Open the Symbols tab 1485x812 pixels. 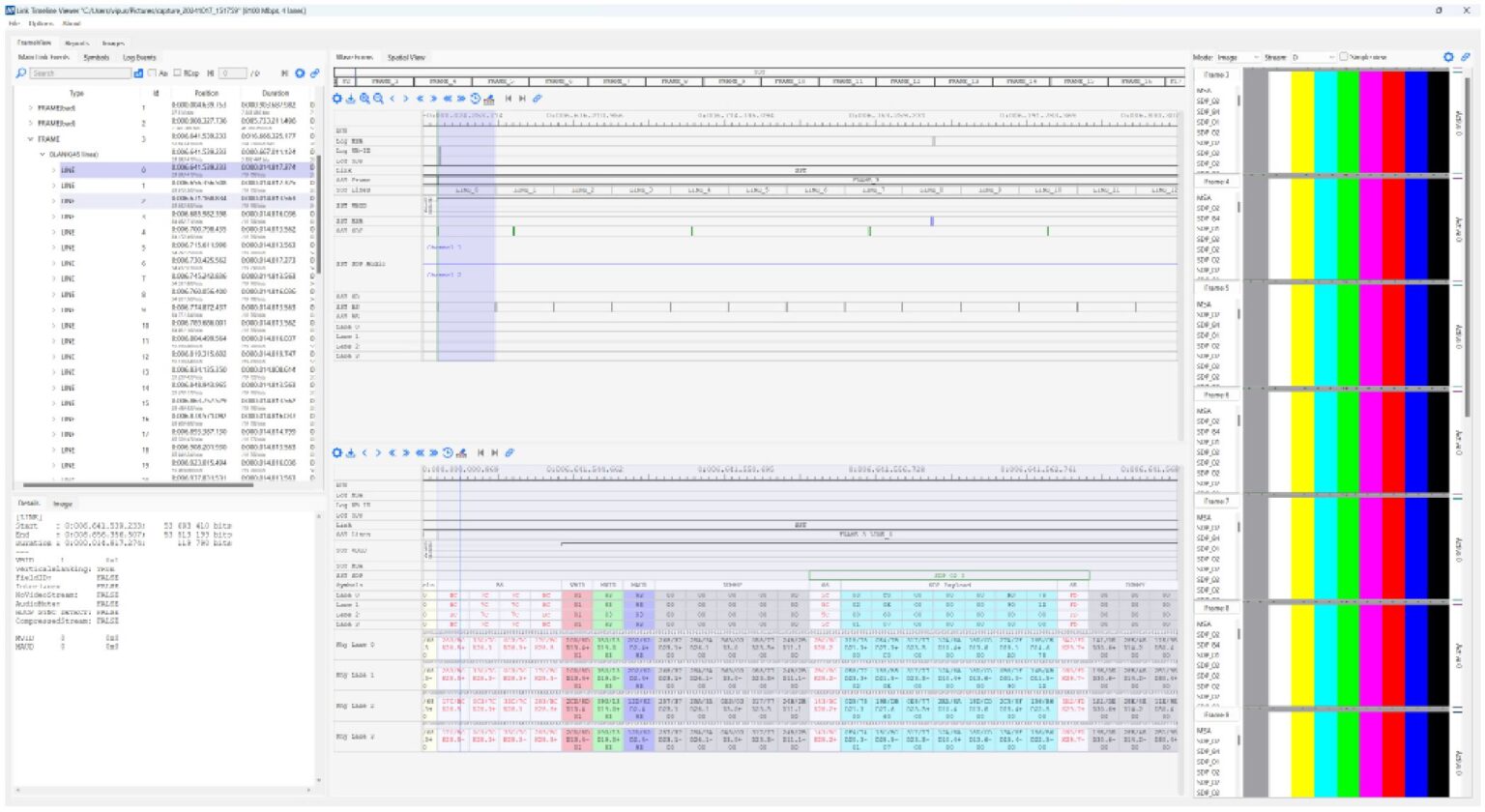click(97, 58)
